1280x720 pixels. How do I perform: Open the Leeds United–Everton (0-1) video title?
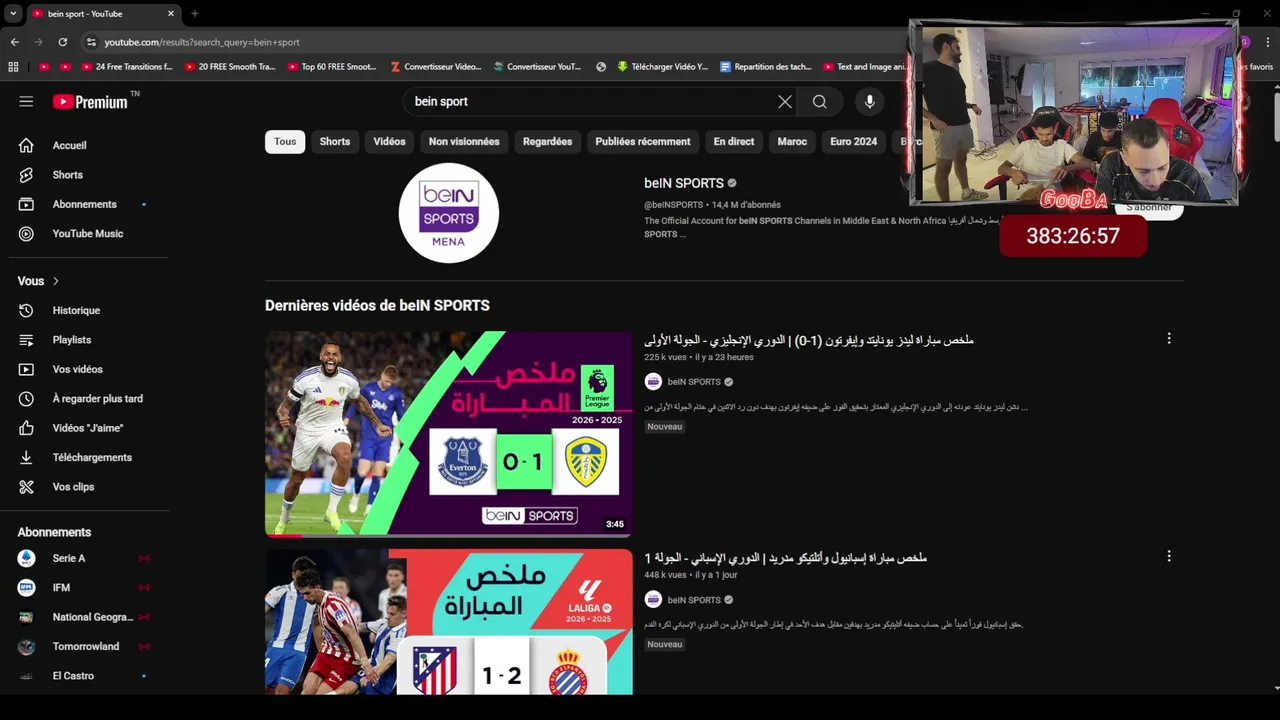809,340
